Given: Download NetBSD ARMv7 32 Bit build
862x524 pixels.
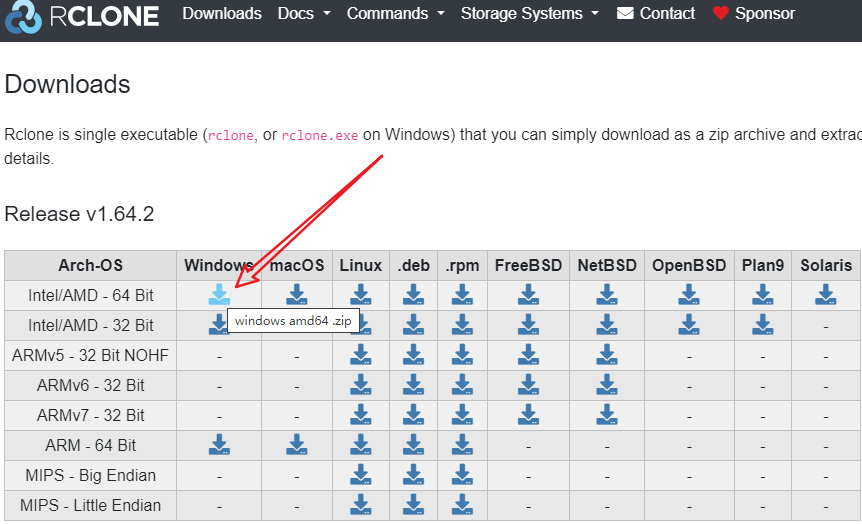Looking at the screenshot, I should tap(607, 415).
